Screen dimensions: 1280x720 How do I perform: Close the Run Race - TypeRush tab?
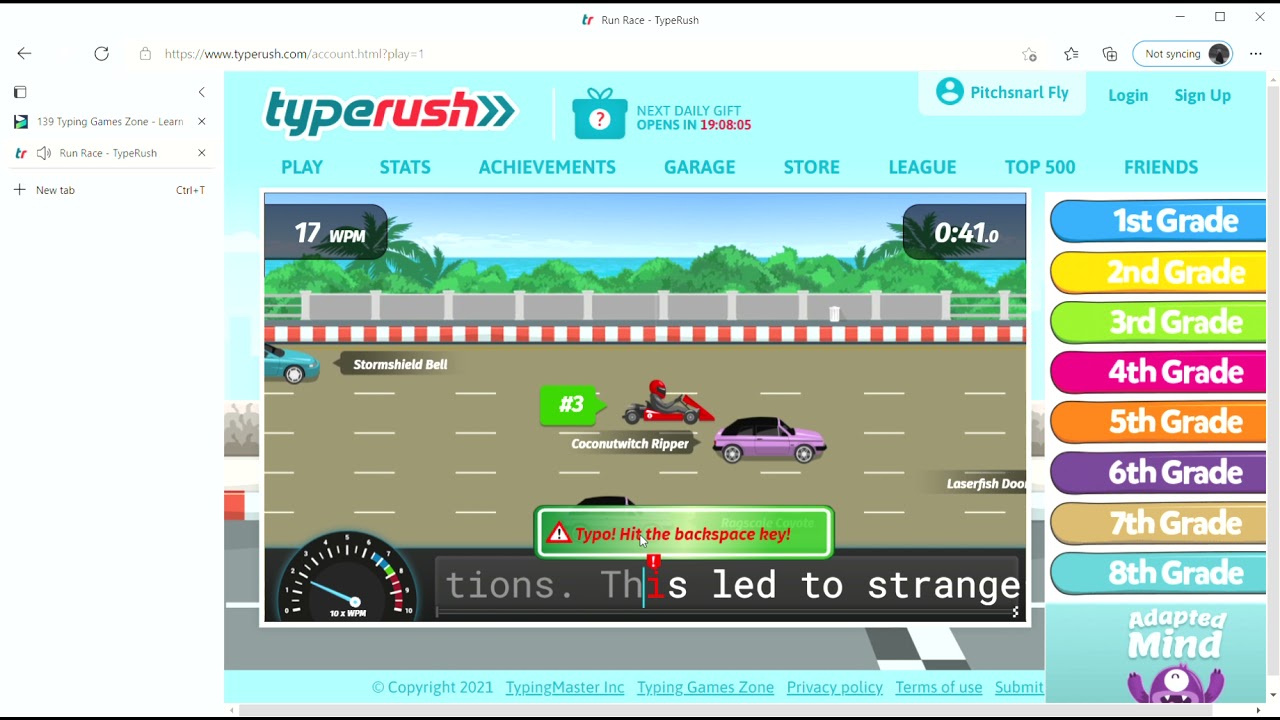[x=201, y=153]
